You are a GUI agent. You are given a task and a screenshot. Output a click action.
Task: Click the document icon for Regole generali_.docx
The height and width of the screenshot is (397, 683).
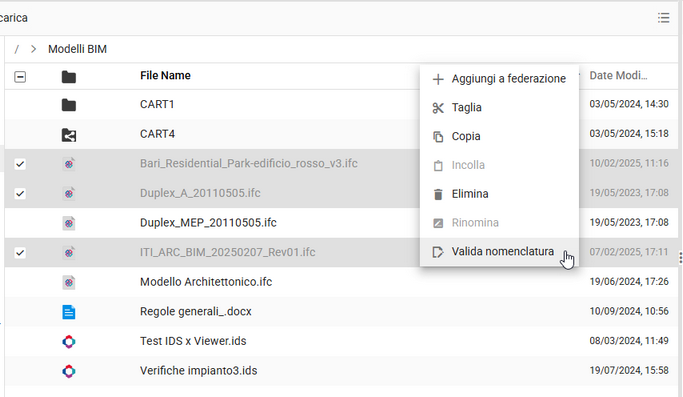click(69, 312)
